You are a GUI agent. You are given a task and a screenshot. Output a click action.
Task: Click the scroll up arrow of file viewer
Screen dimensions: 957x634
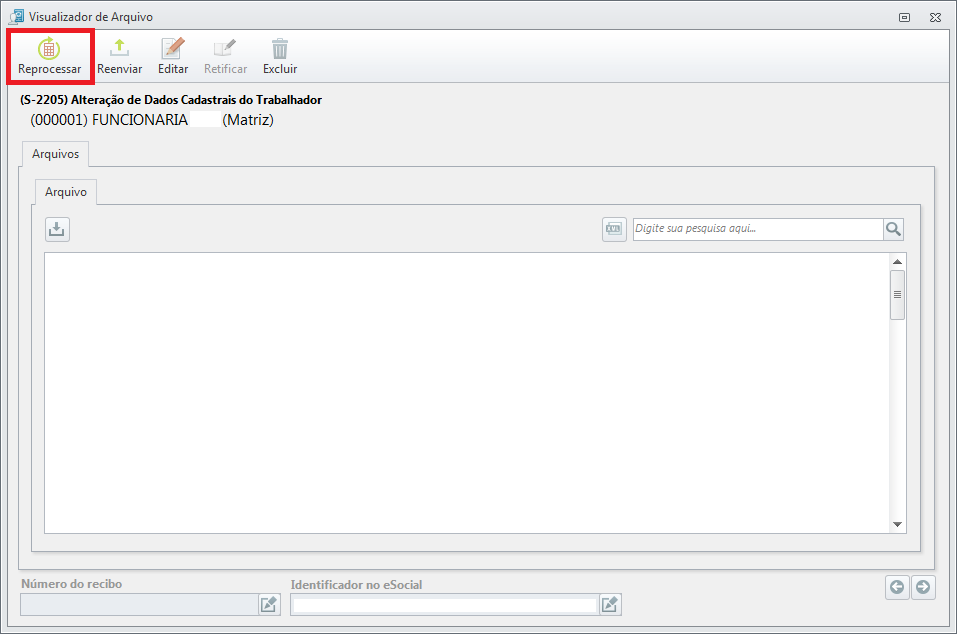tap(897, 262)
